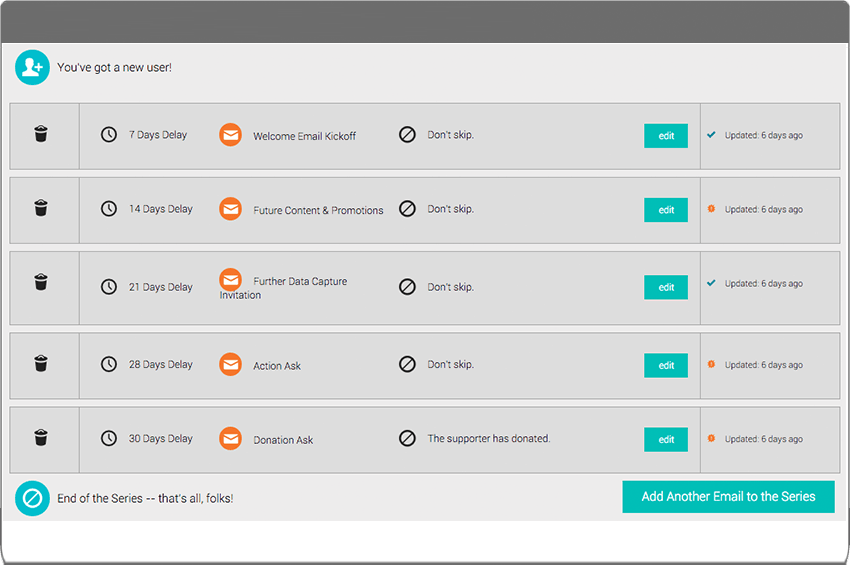Select the Welcome Email Kickoff title
The height and width of the screenshot is (570, 853).
(305, 137)
